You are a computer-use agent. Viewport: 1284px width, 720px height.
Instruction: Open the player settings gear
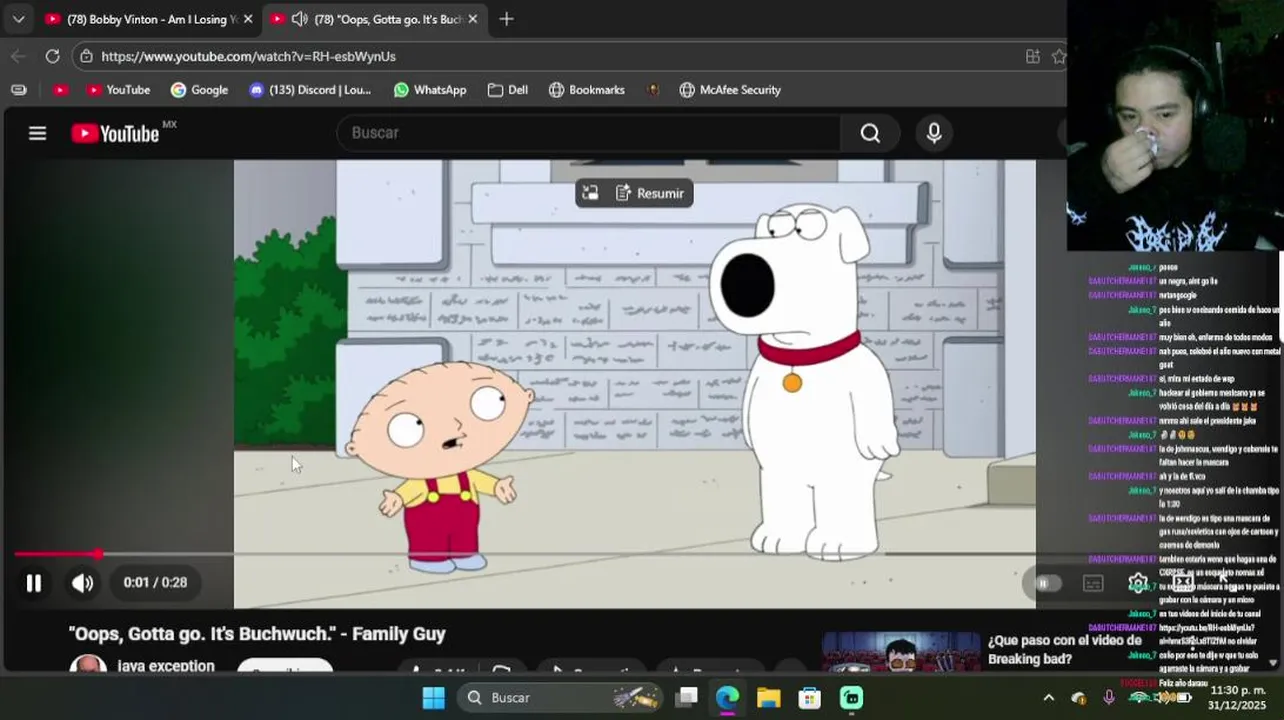tap(1138, 583)
